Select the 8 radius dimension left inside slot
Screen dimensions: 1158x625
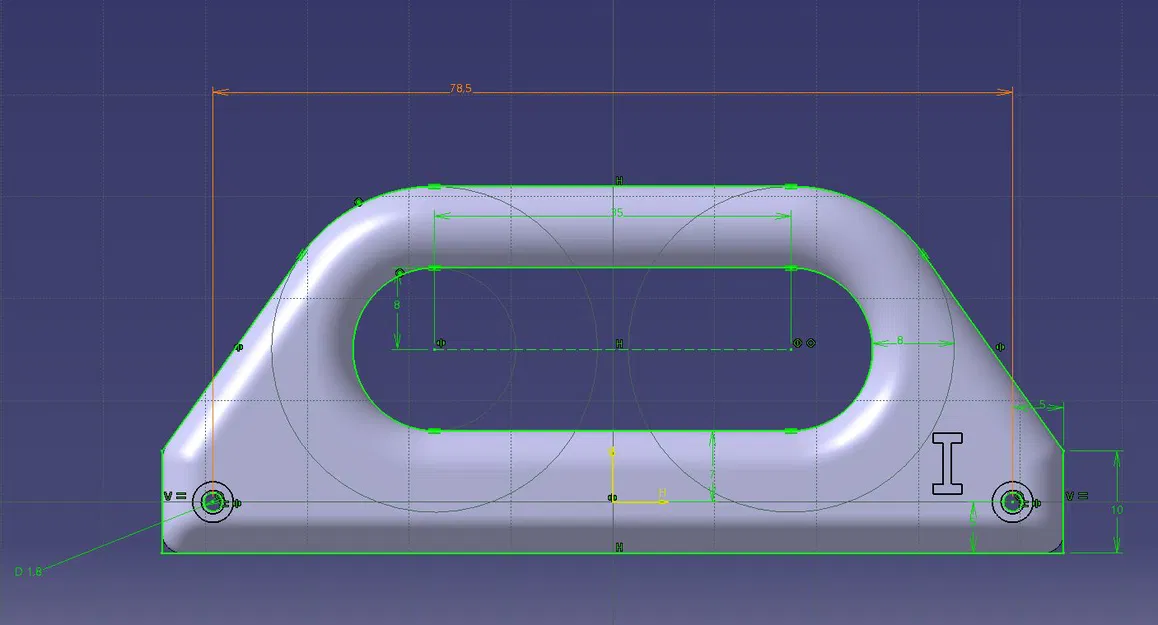(397, 305)
